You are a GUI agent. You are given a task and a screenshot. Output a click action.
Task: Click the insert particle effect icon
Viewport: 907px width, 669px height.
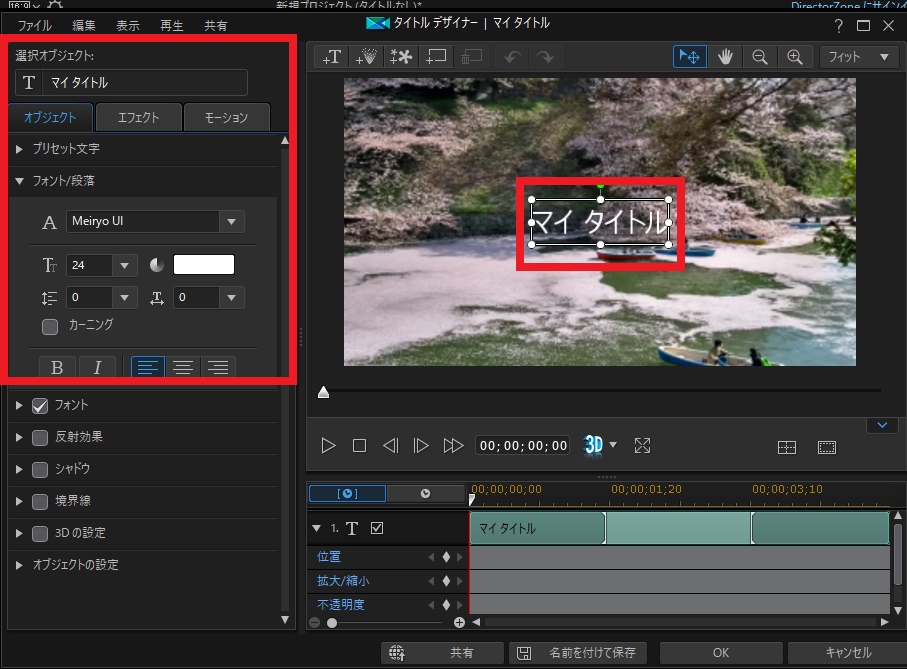click(x=365, y=57)
